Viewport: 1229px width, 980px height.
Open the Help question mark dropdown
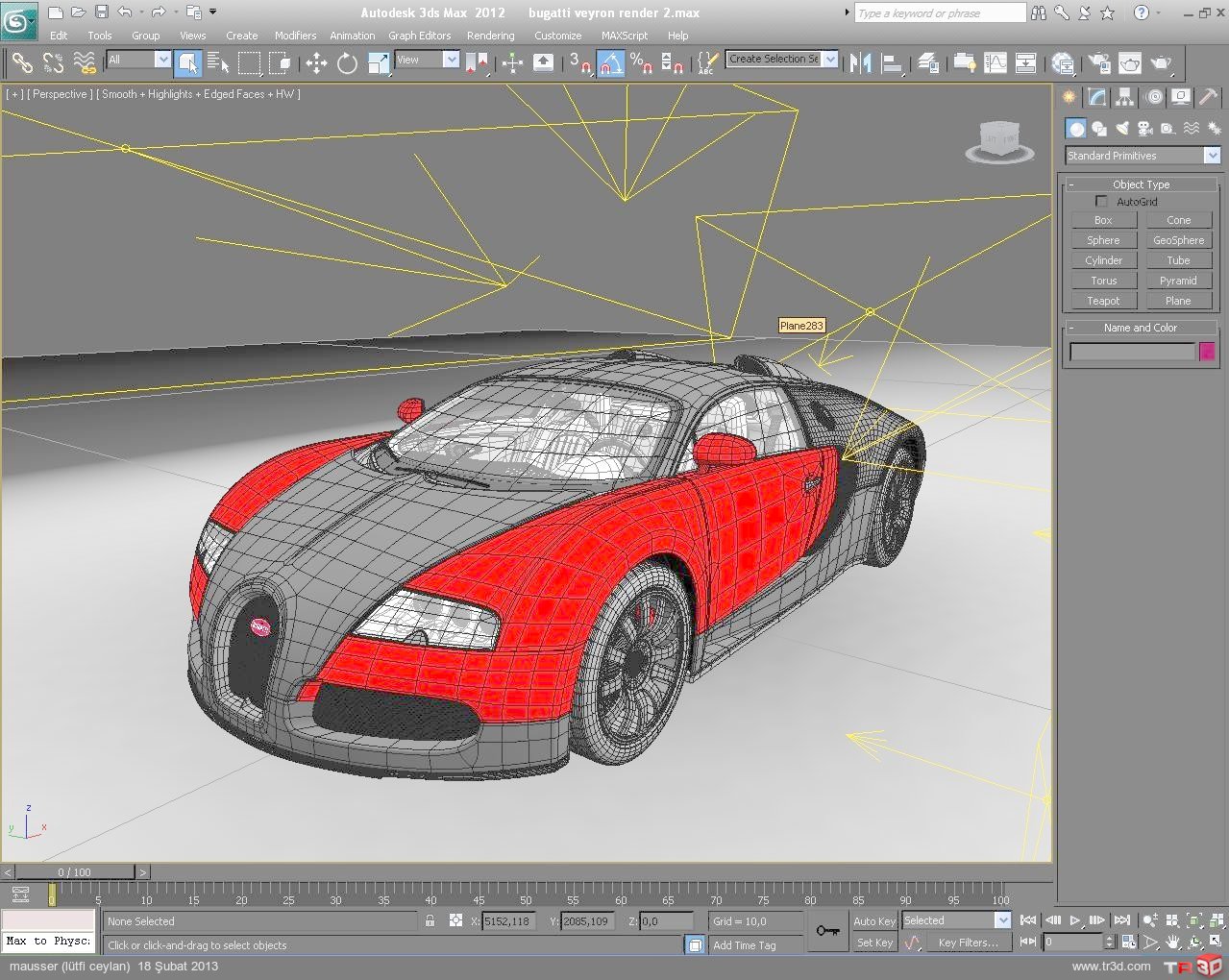tap(1159, 12)
